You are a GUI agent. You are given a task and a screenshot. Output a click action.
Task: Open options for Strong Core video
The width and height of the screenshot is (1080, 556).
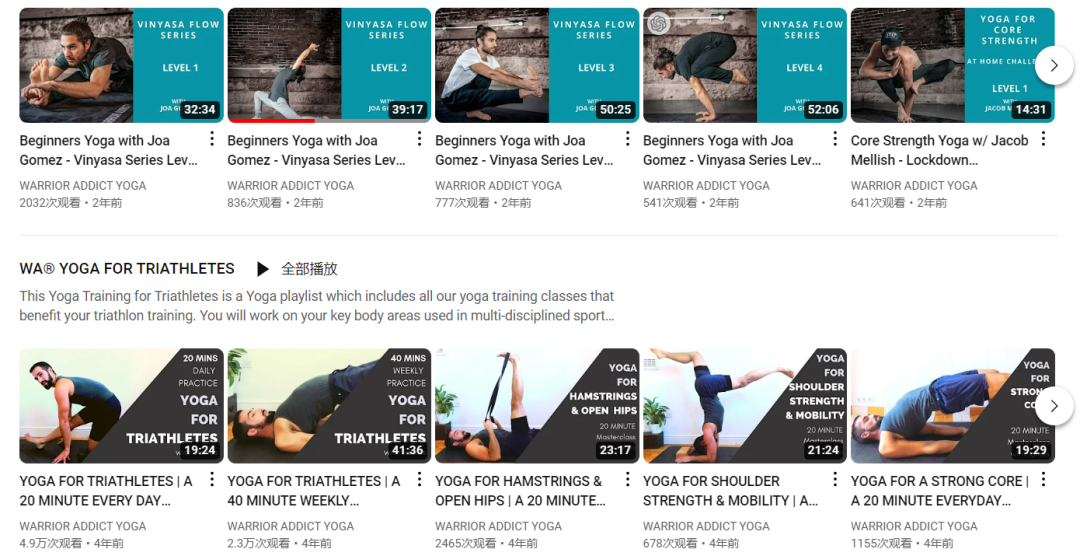click(x=1043, y=480)
